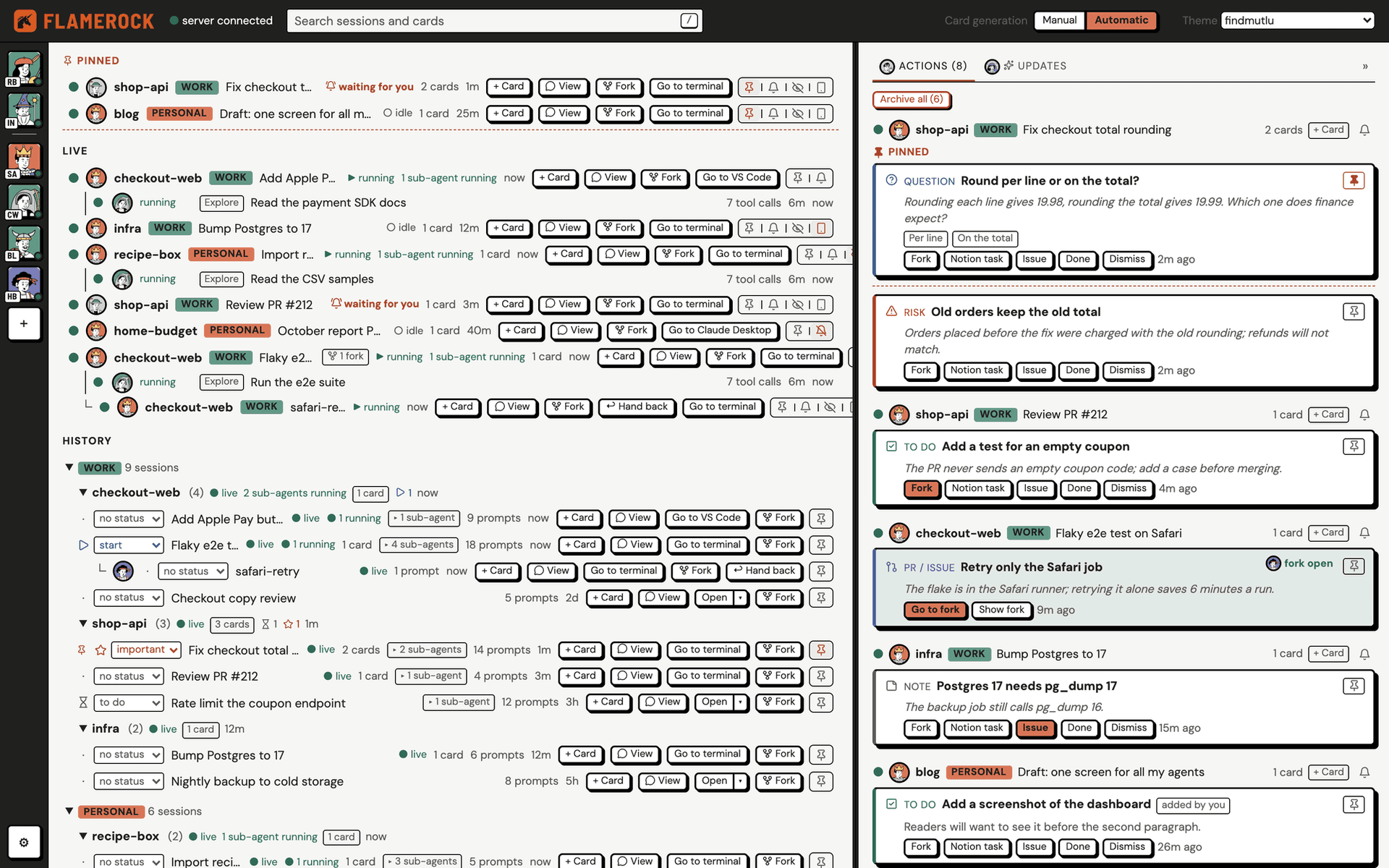This screenshot has height=868, width=1389.
Task: Open settings gear at sidebar bottom
Action: click(x=24, y=842)
